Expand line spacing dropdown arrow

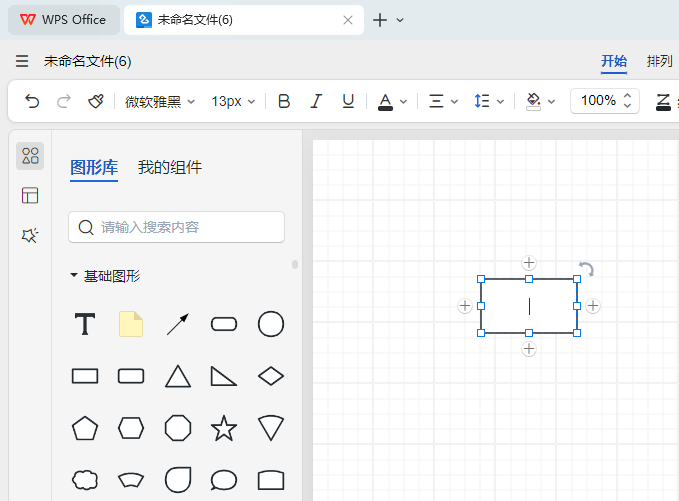(500, 102)
